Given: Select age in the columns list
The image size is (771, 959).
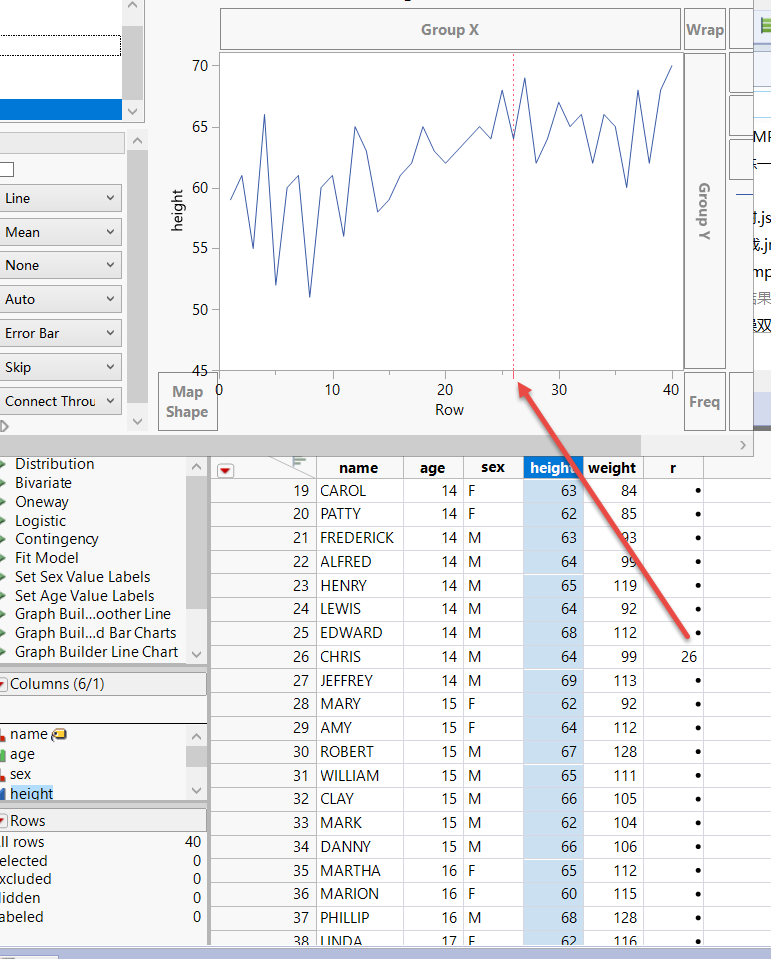Looking at the screenshot, I should pyautogui.click(x=22, y=754).
